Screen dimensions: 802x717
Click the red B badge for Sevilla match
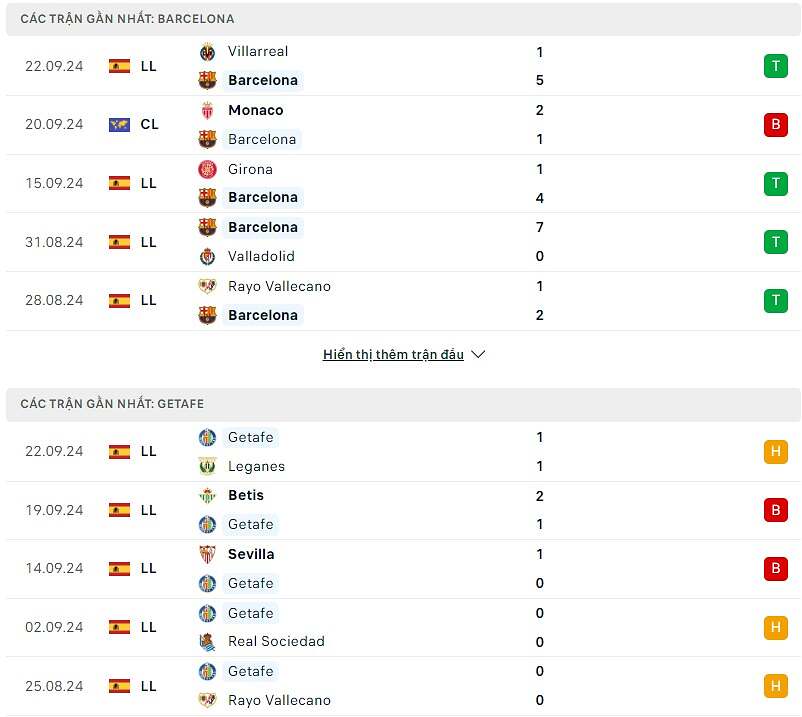pos(775,569)
